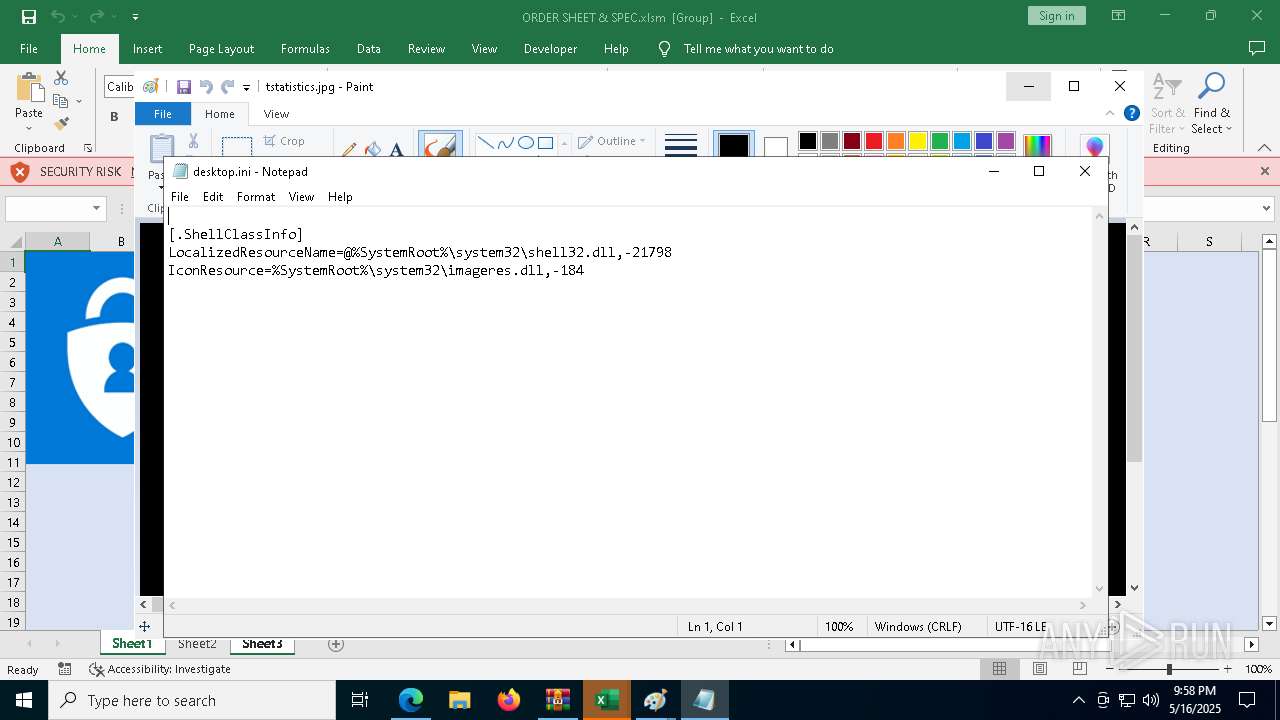
Task: Click Redo in Paint's quick access bar
Action: click(227, 87)
